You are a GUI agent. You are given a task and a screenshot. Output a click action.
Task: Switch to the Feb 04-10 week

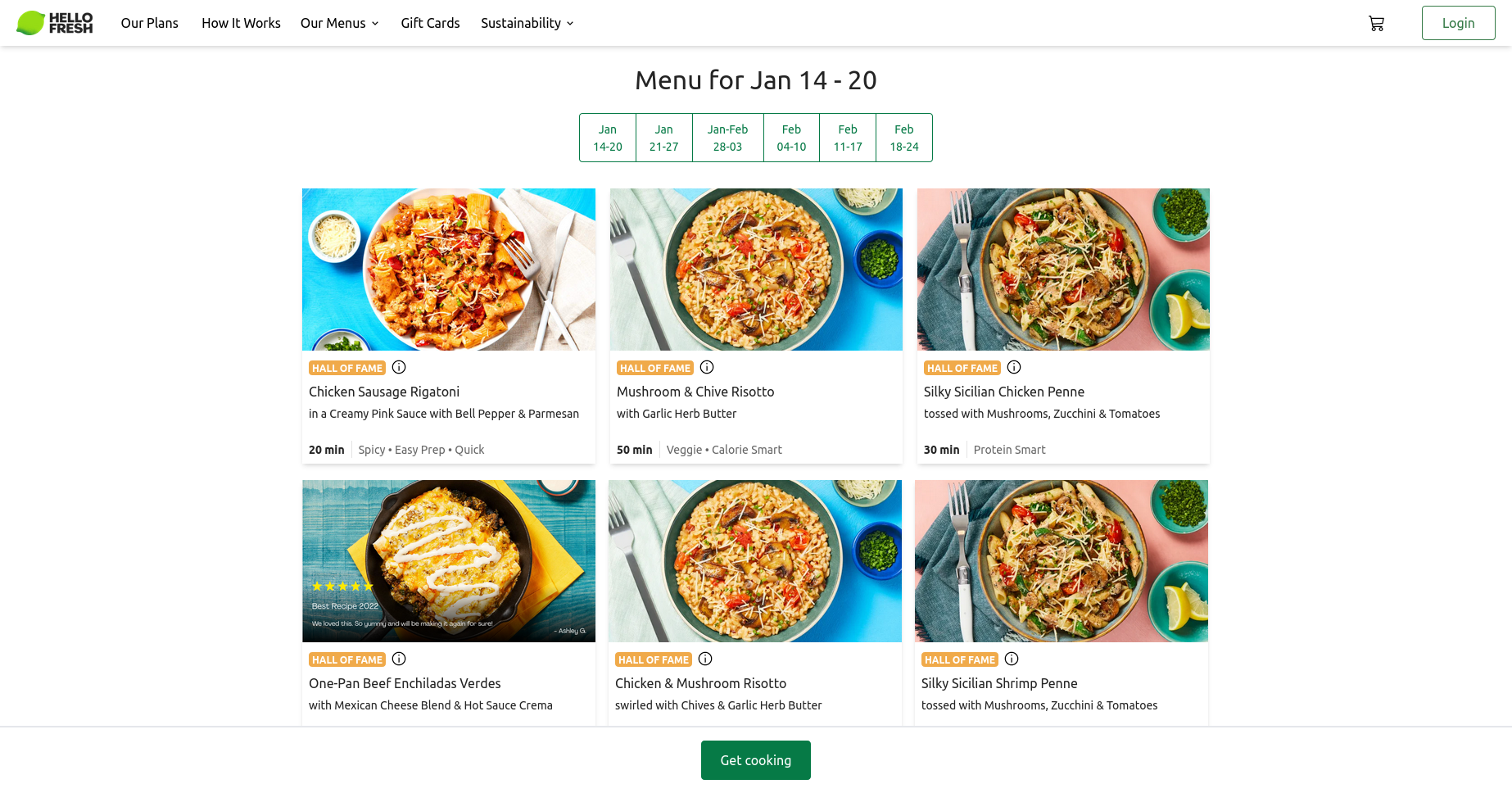point(791,138)
